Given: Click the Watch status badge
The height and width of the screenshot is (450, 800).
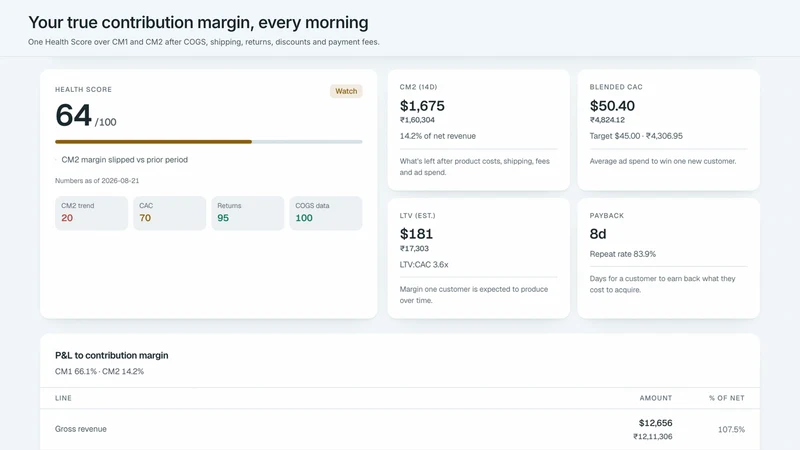Looking at the screenshot, I should (346, 91).
